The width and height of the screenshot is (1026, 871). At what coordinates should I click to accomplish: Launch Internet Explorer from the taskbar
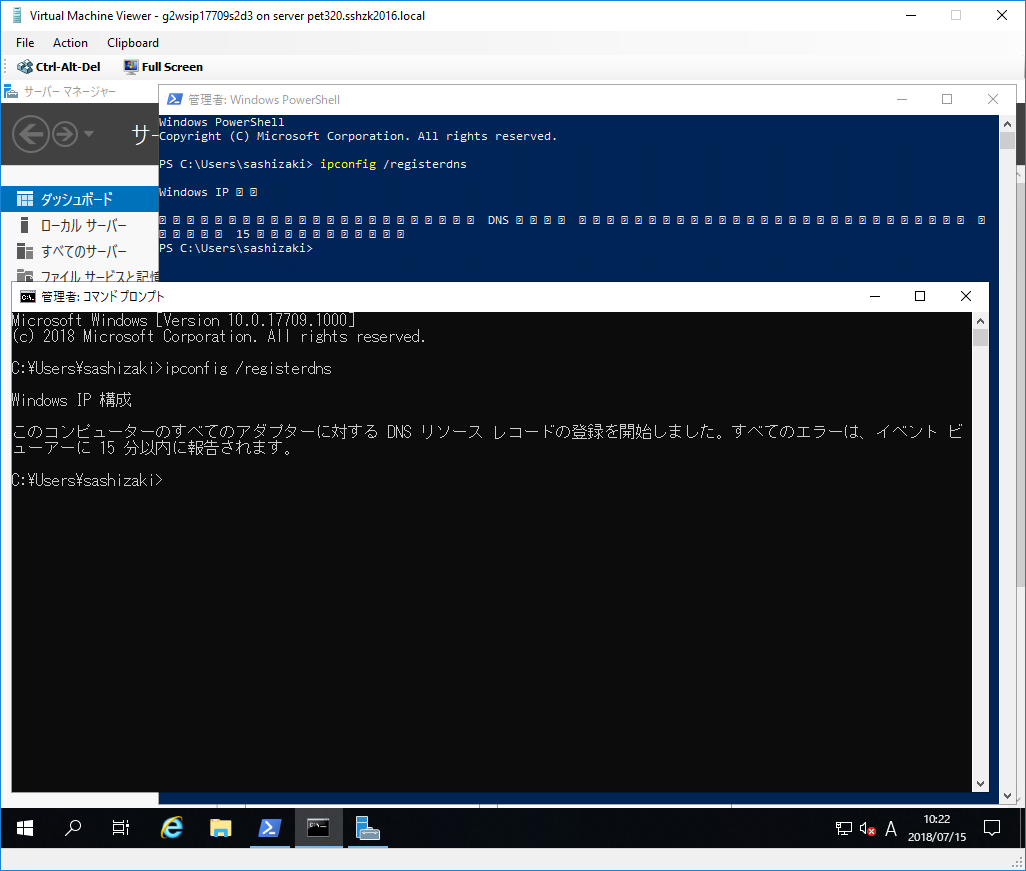[171, 828]
